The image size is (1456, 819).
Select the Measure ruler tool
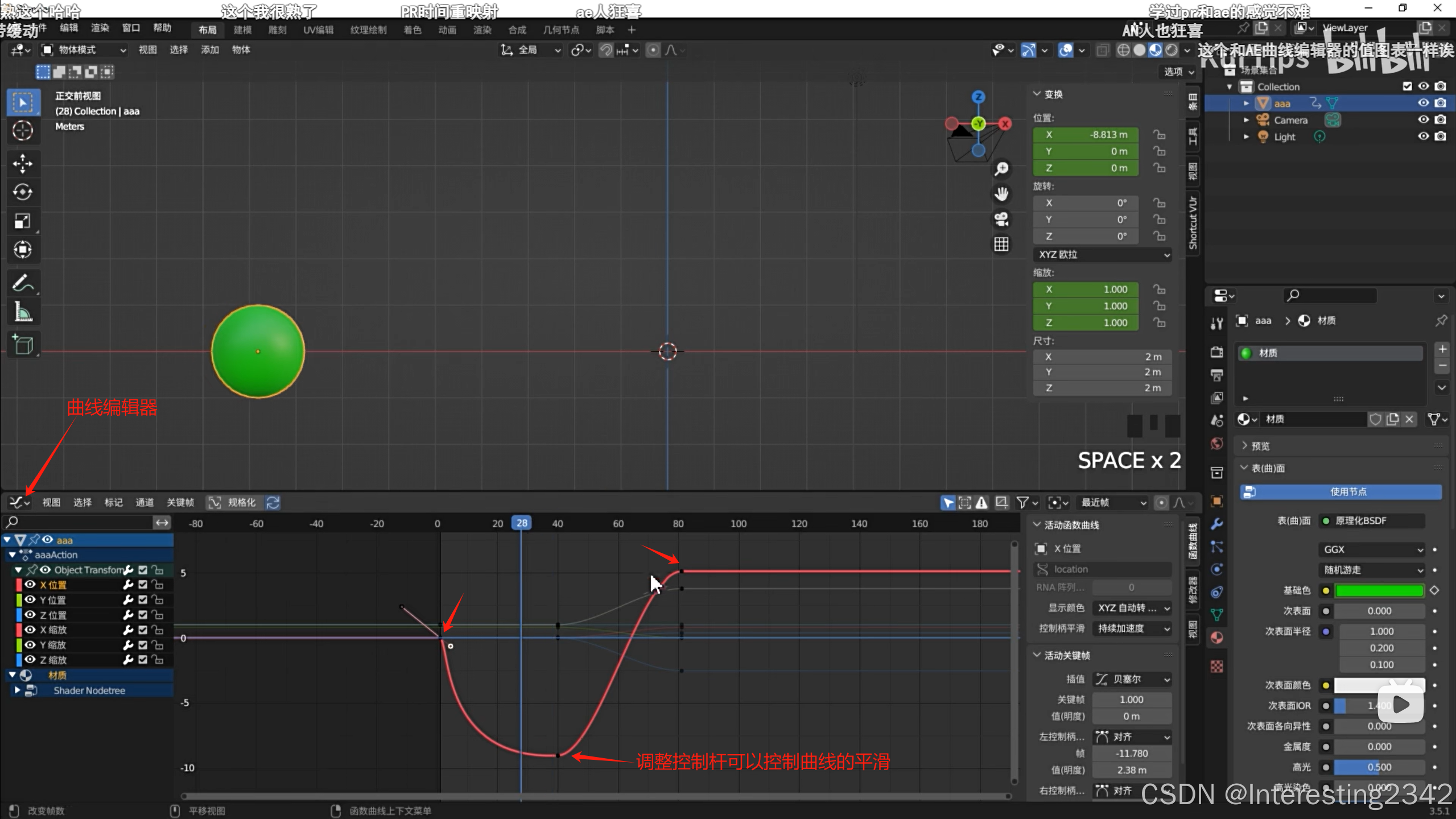(x=23, y=312)
